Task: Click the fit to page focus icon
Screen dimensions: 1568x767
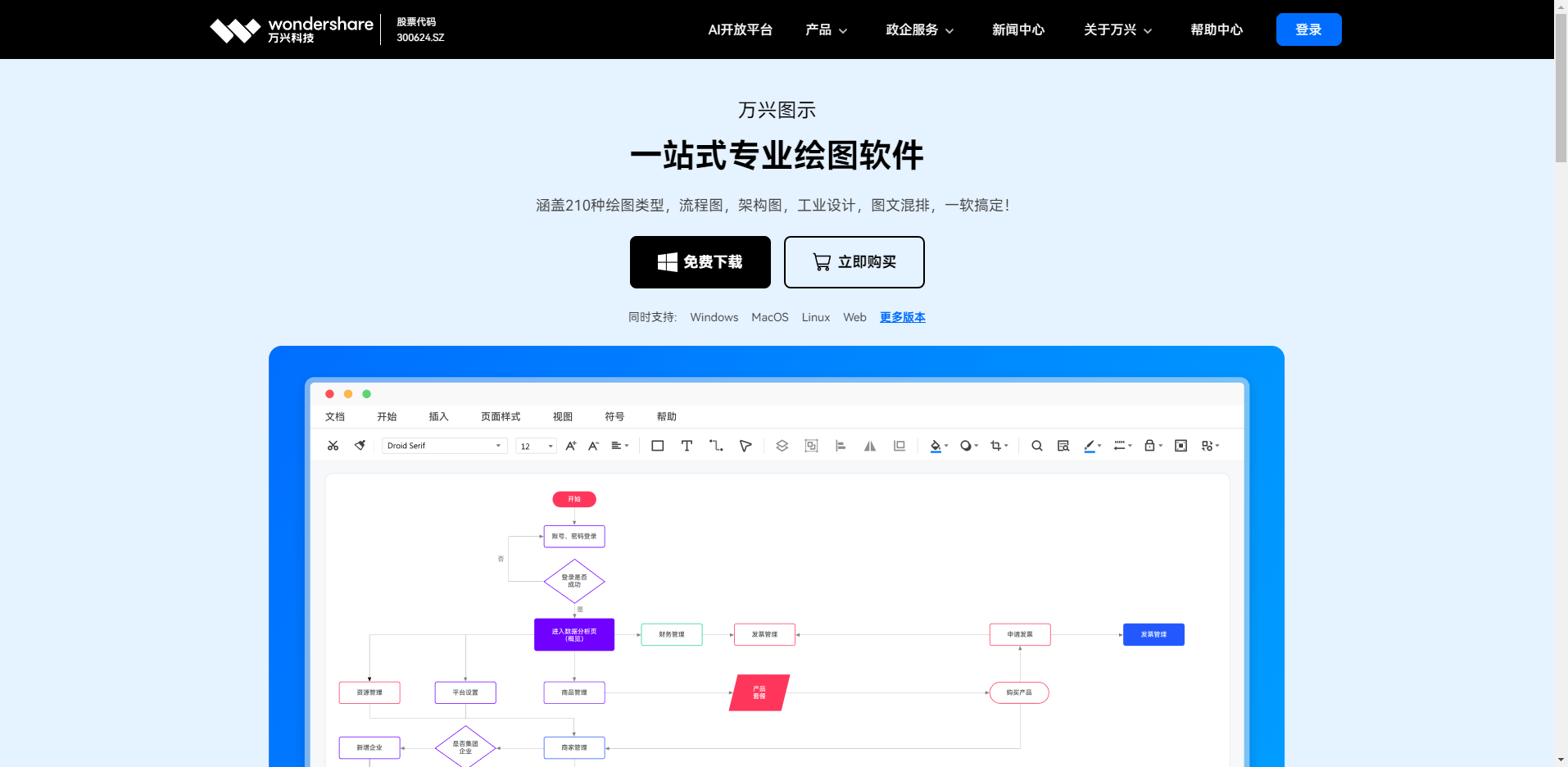Action: click(1181, 446)
